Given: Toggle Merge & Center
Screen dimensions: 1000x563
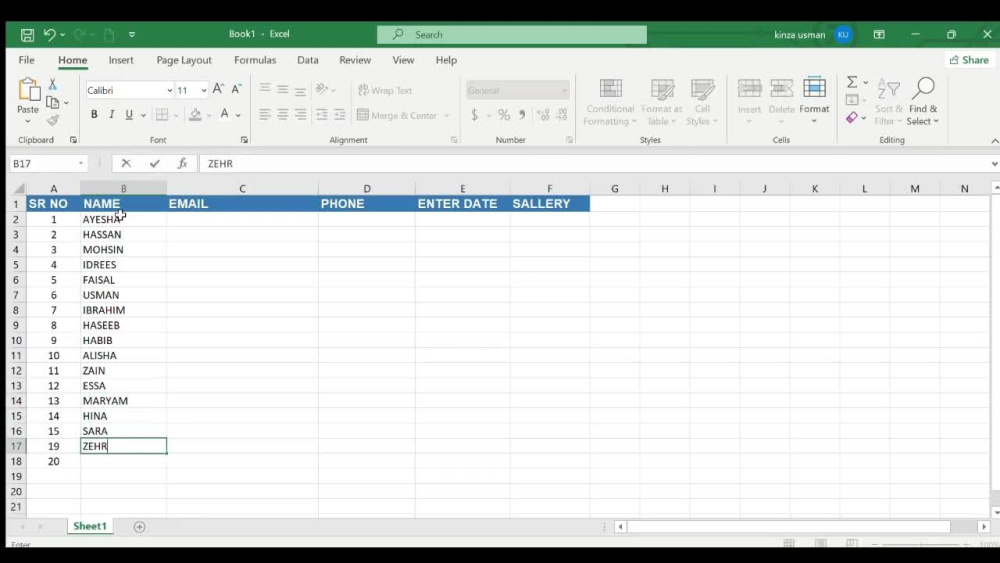Looking at the screenshot, I should [398, 115].
